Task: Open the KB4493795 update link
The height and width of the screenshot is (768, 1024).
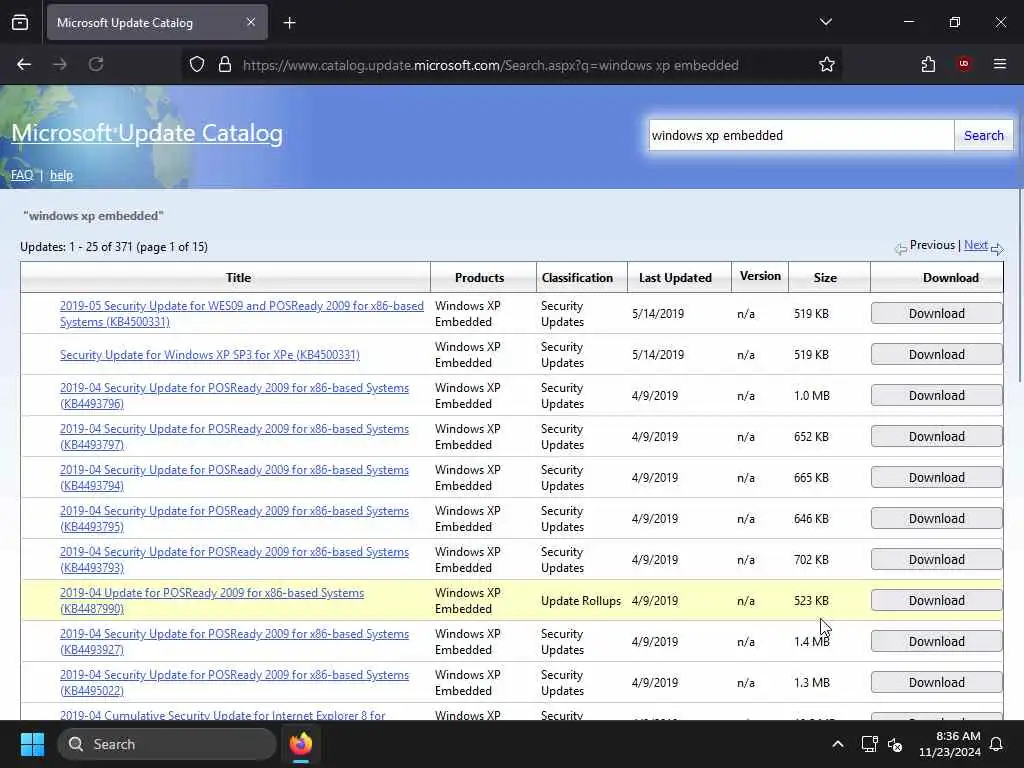Action: click(x=234, y=519)
